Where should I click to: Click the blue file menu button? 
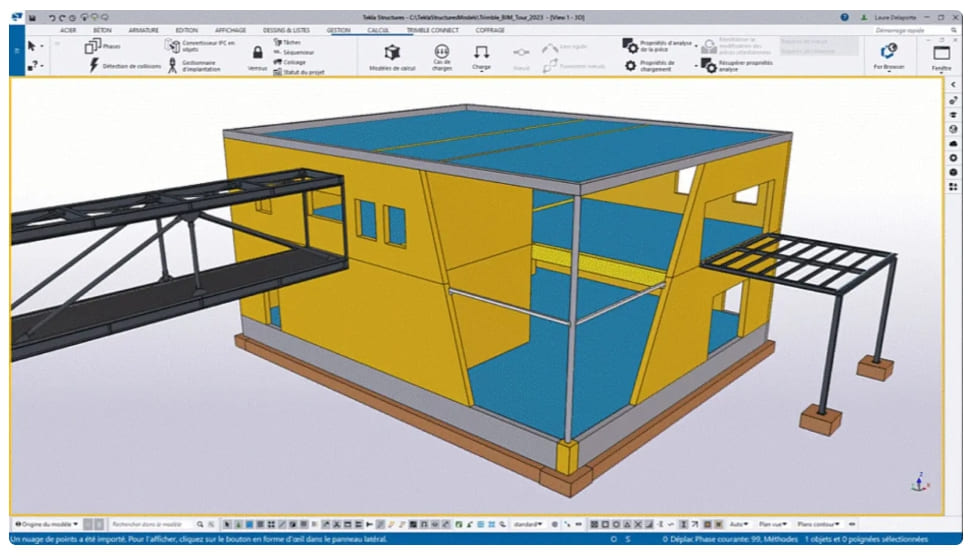pyautogui.click(x=17, y=51)
